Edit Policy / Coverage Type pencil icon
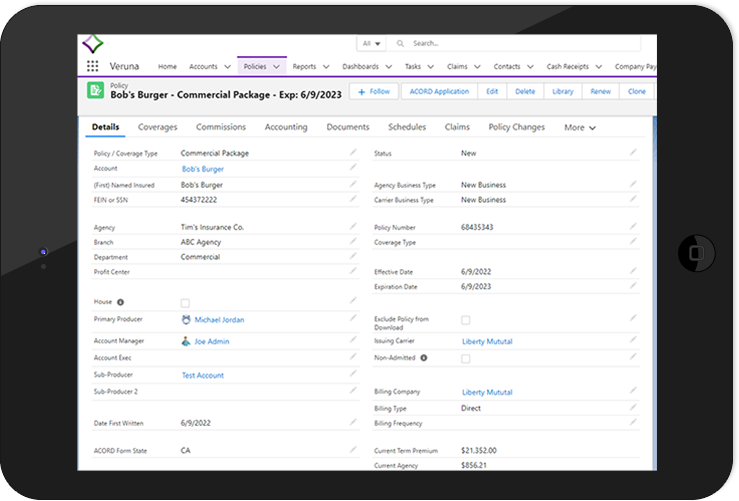Viewport: 739px width, 501px height. point(353,152)
